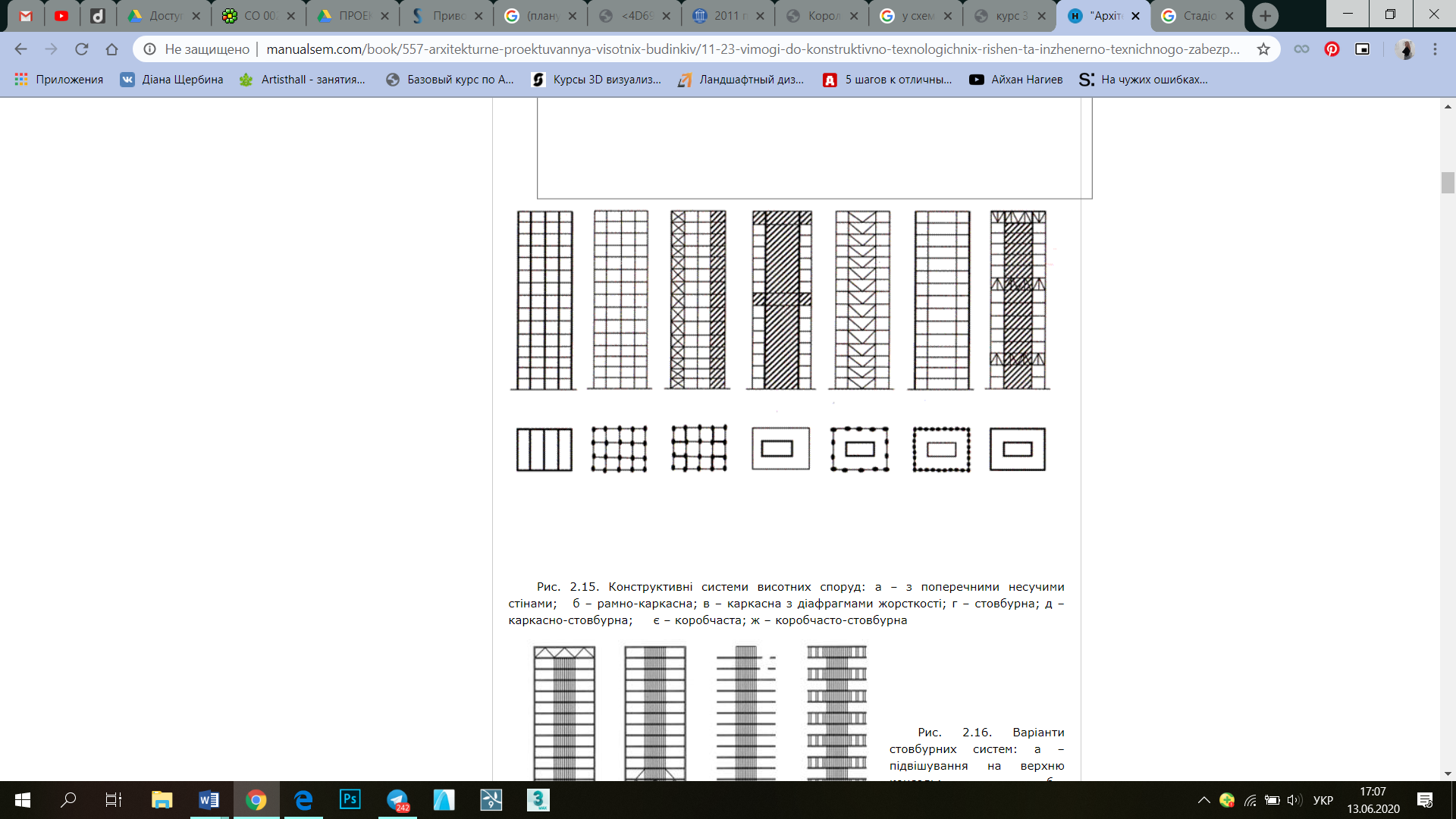Click the first tall building frame diagram
Viewport: 1456px width, 819px height.
coord(544,300)
